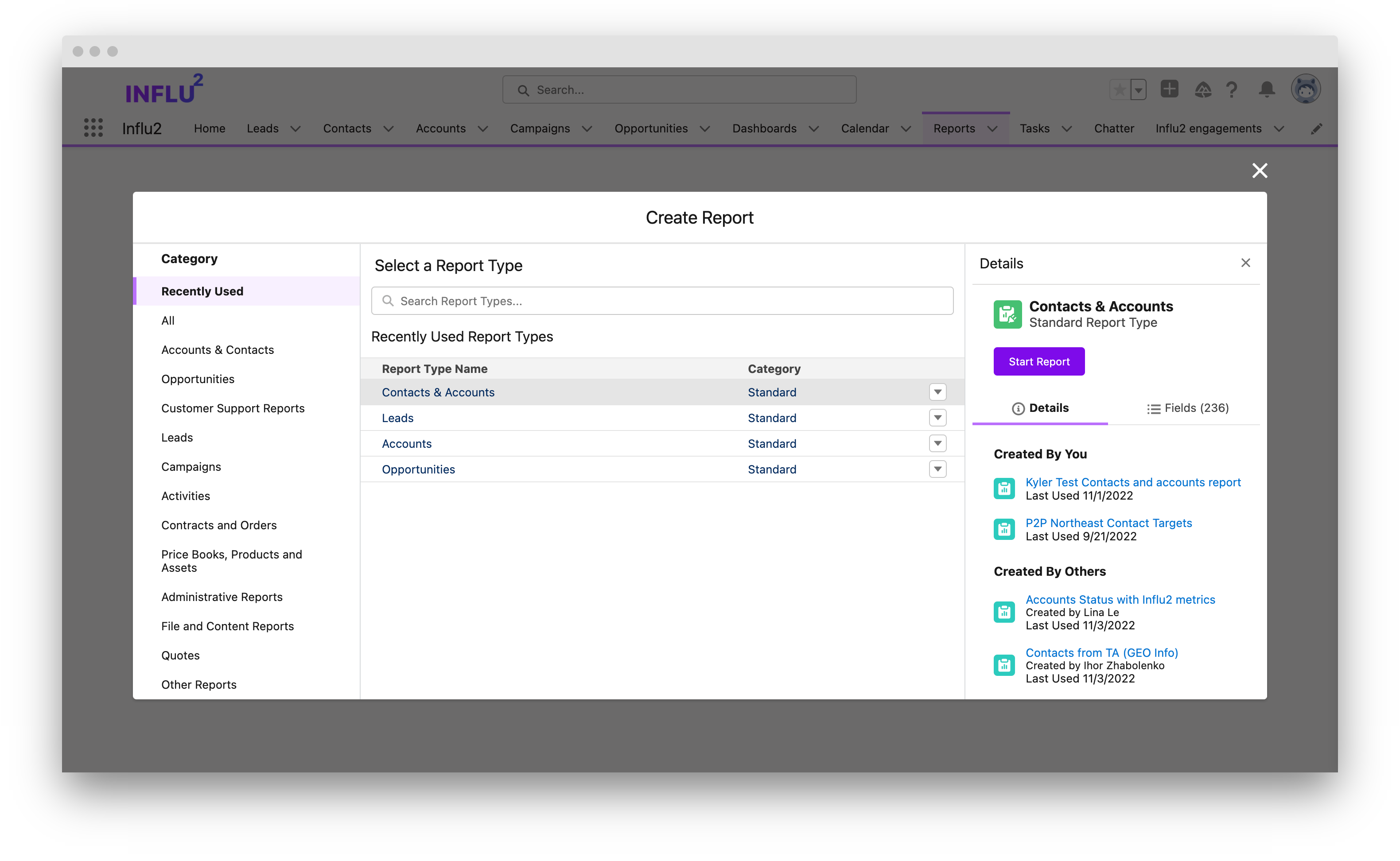Click the Search Report Types field
1400x861 pixels.
[x=662, y=301]
